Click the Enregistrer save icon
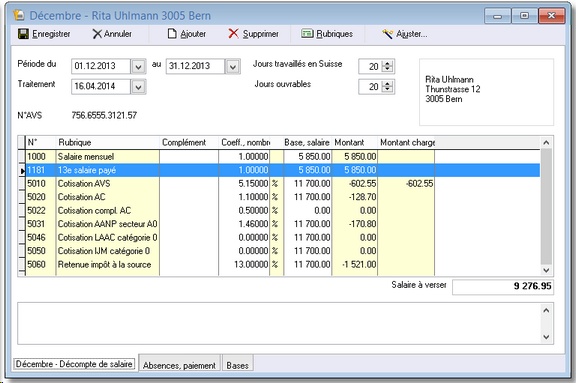This screenshot has height=383, width=576. coord(23,34)
